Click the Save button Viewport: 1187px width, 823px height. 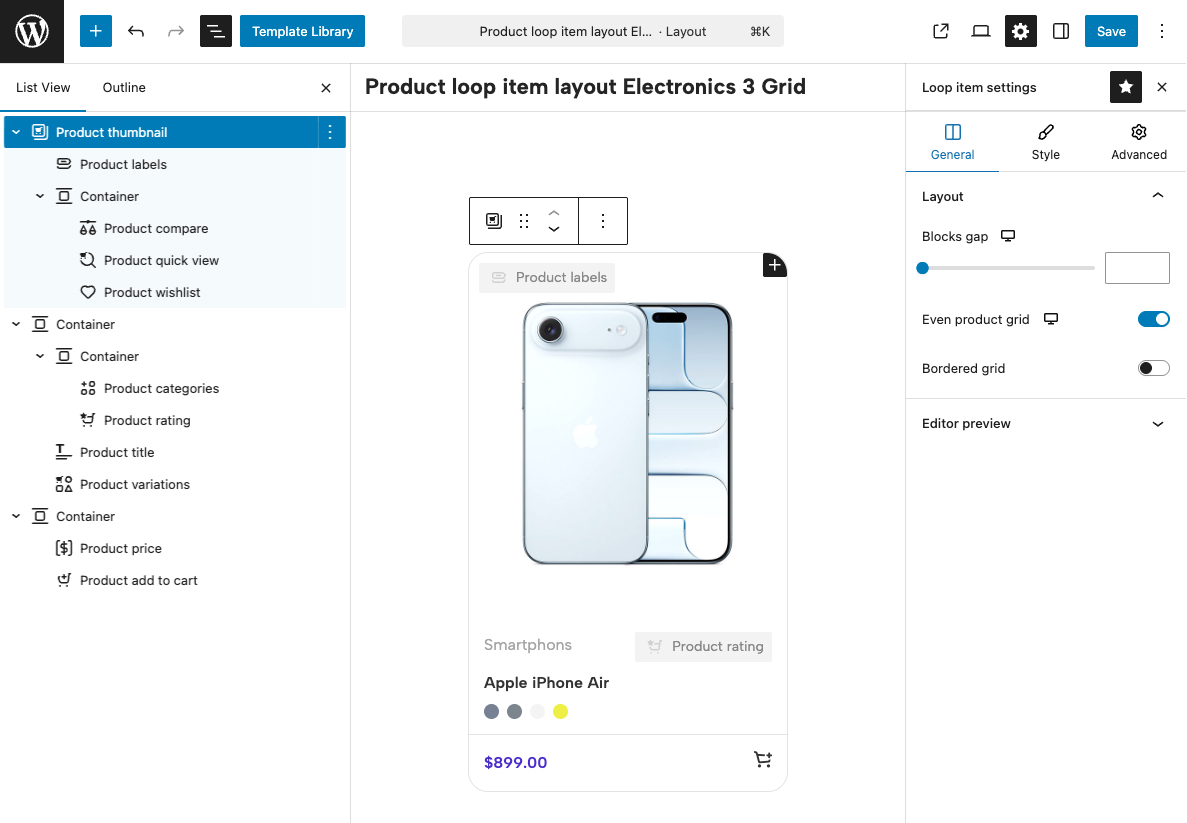click(x=1111, y=31)
